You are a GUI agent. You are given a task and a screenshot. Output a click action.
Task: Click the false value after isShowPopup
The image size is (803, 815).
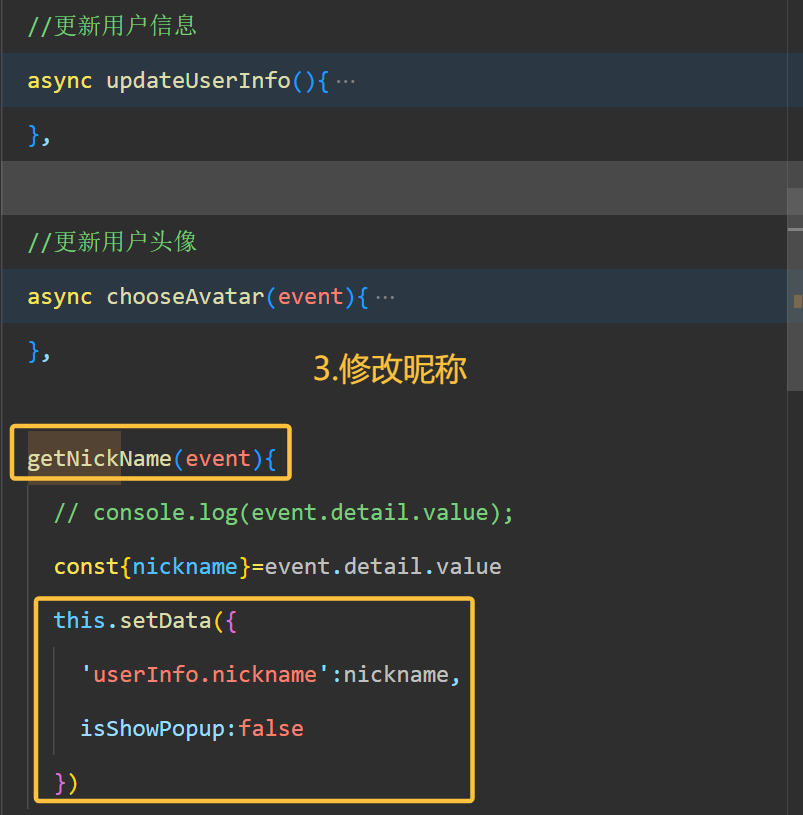[271, 729]
